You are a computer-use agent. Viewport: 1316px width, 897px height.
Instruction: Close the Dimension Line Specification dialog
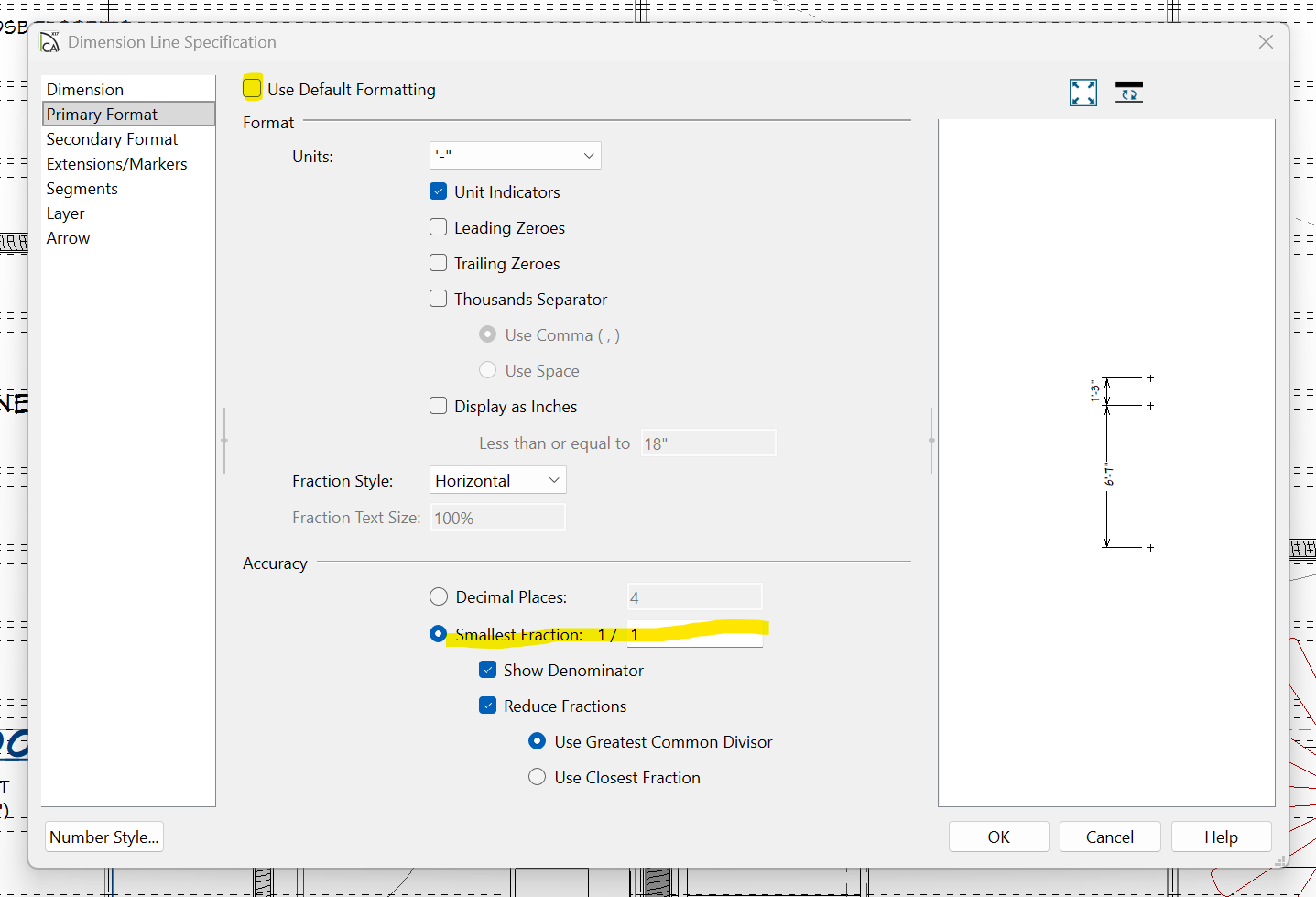(1266, 42)
